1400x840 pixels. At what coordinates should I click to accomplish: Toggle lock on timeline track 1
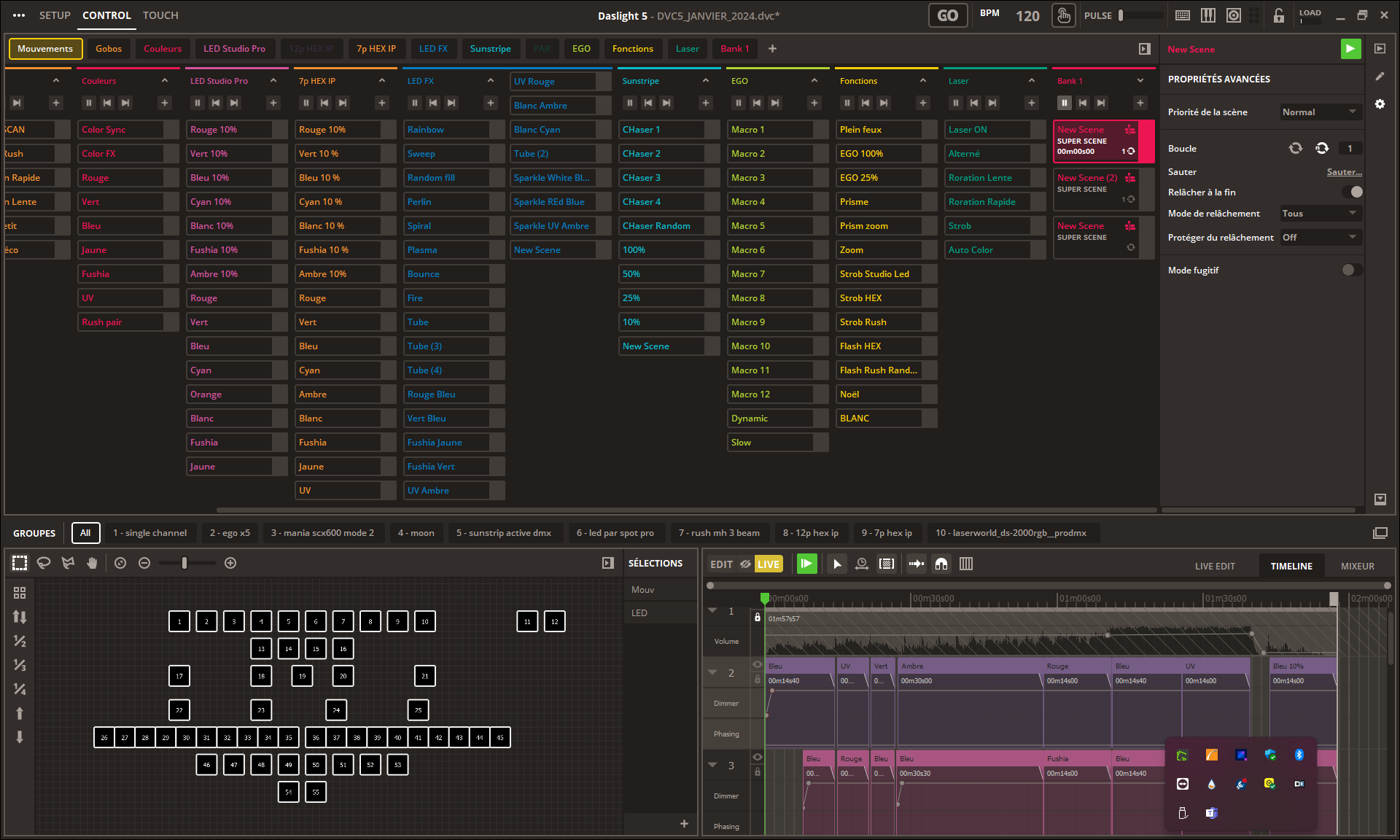pos(758,617)
